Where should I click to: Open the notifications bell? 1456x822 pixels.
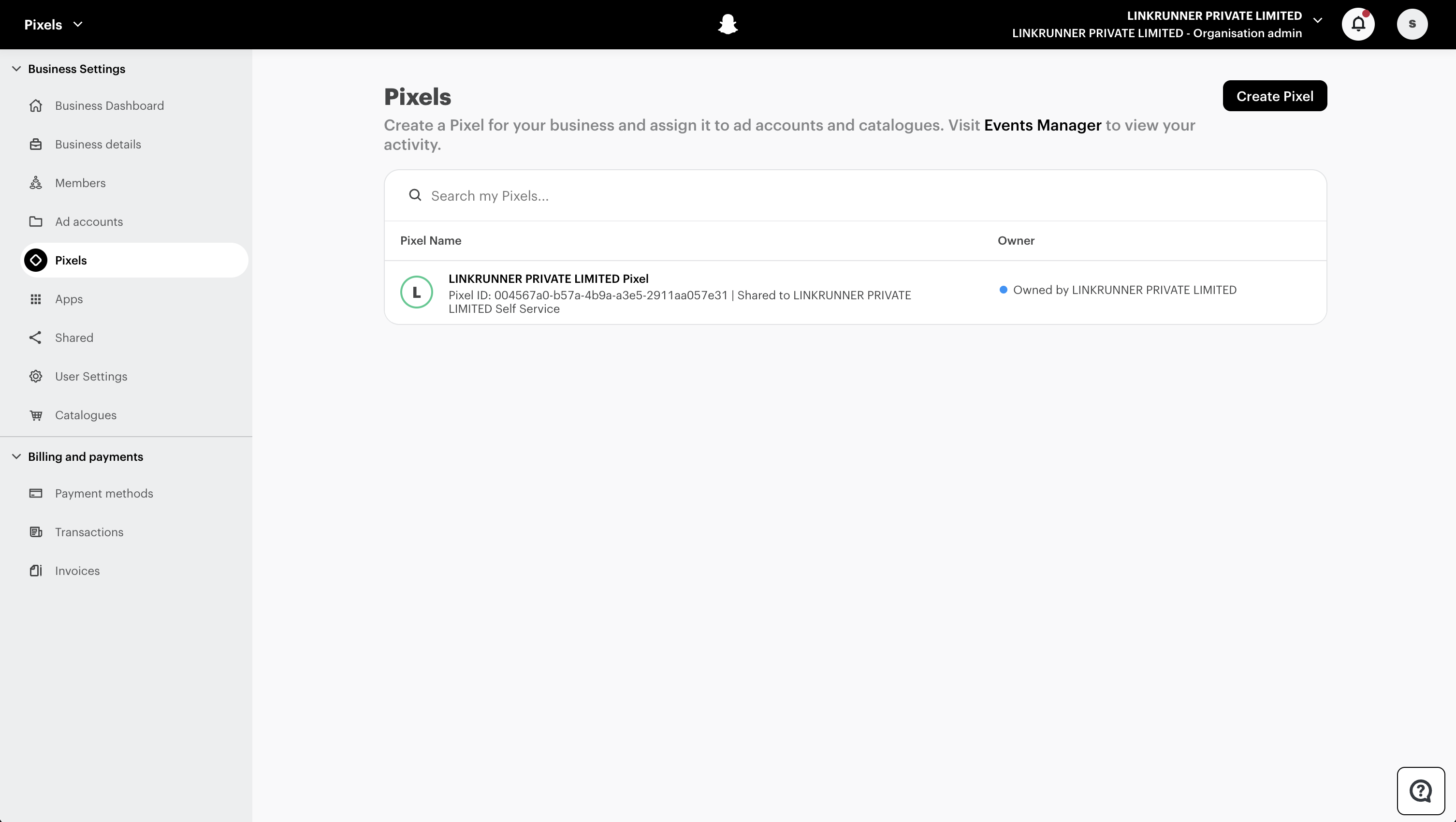pos(1358,24)
